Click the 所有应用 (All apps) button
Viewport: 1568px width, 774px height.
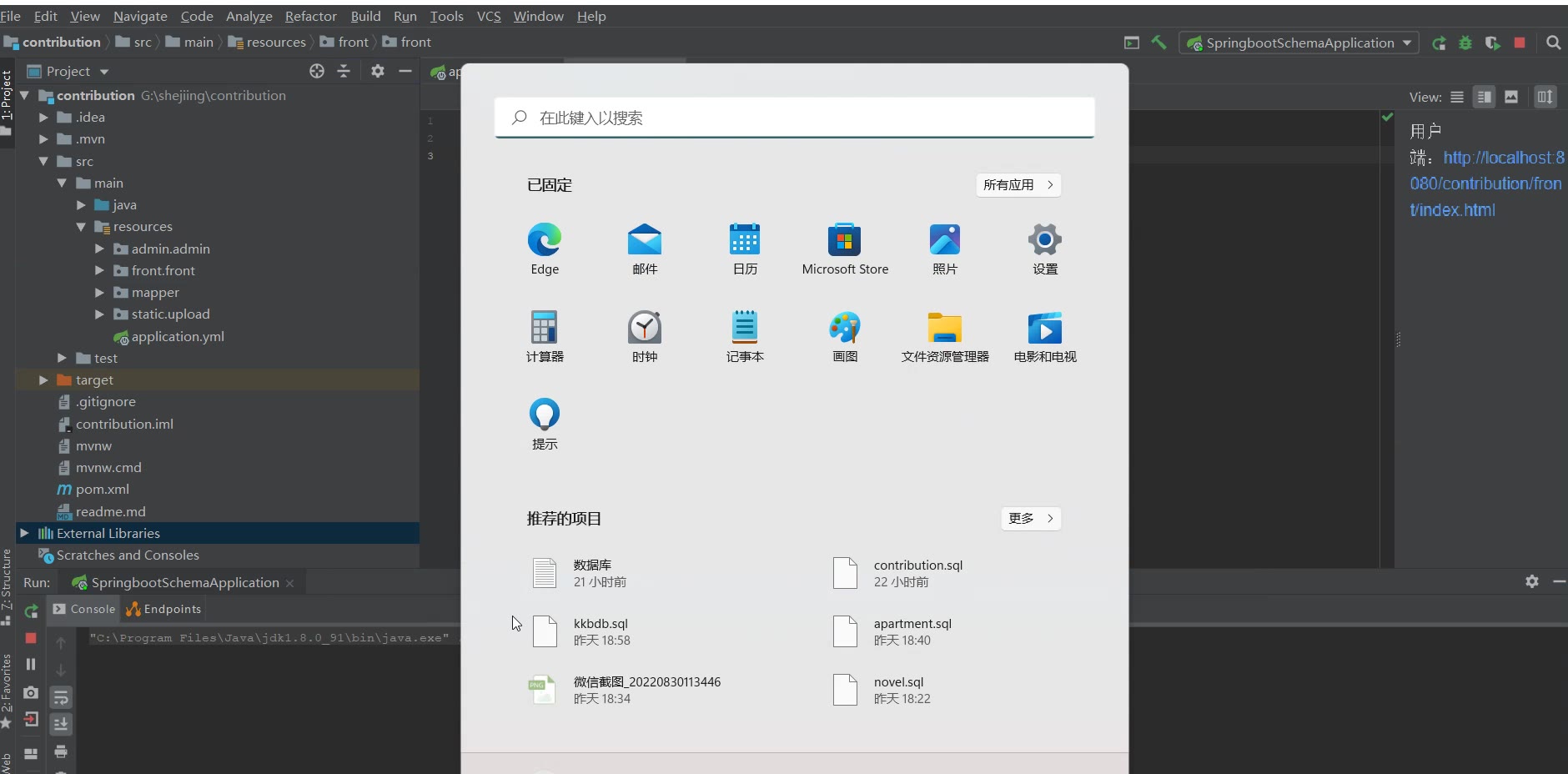pyautogui.click(x=1018, y=185)
